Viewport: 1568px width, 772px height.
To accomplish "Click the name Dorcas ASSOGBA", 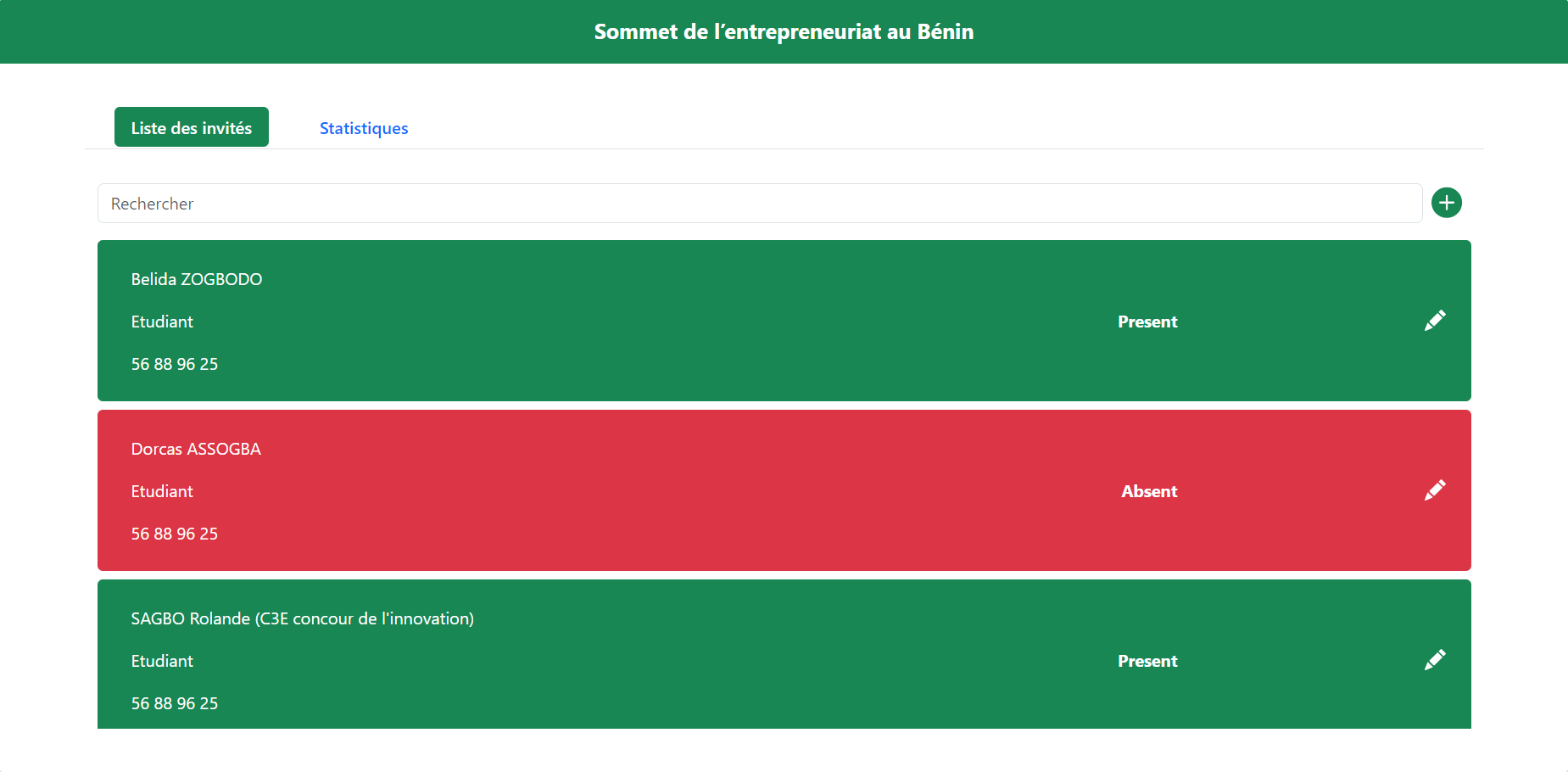I will pos(196,449).
